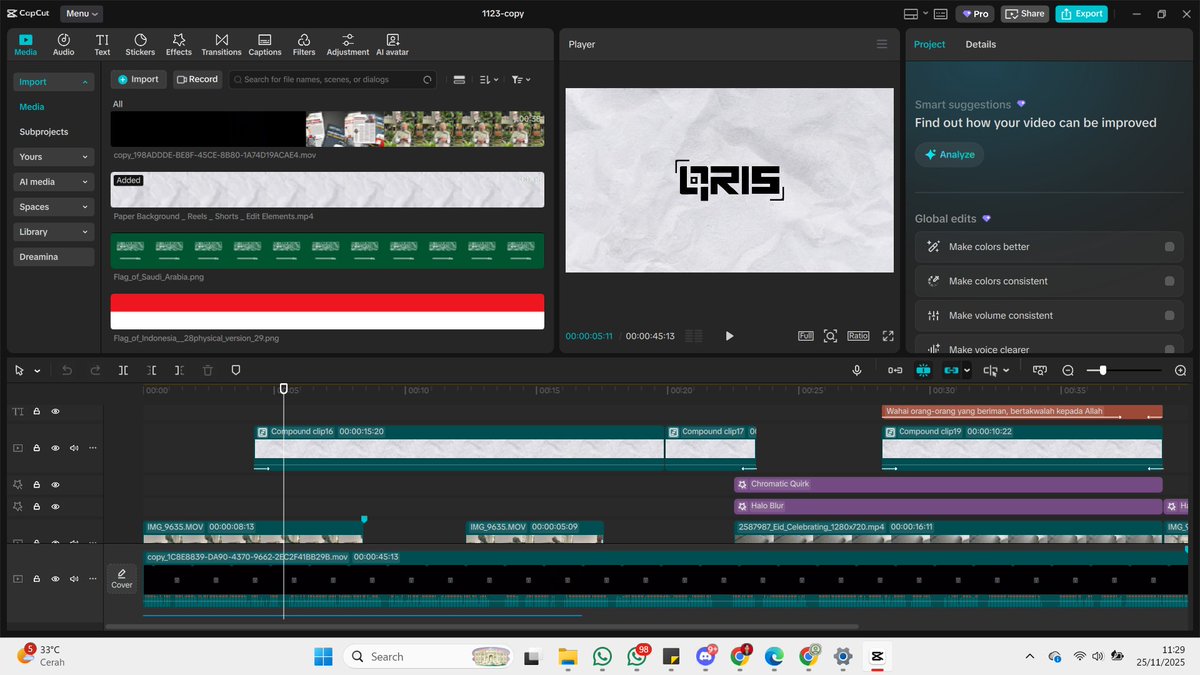Click the Export button

coord(1081,13)
